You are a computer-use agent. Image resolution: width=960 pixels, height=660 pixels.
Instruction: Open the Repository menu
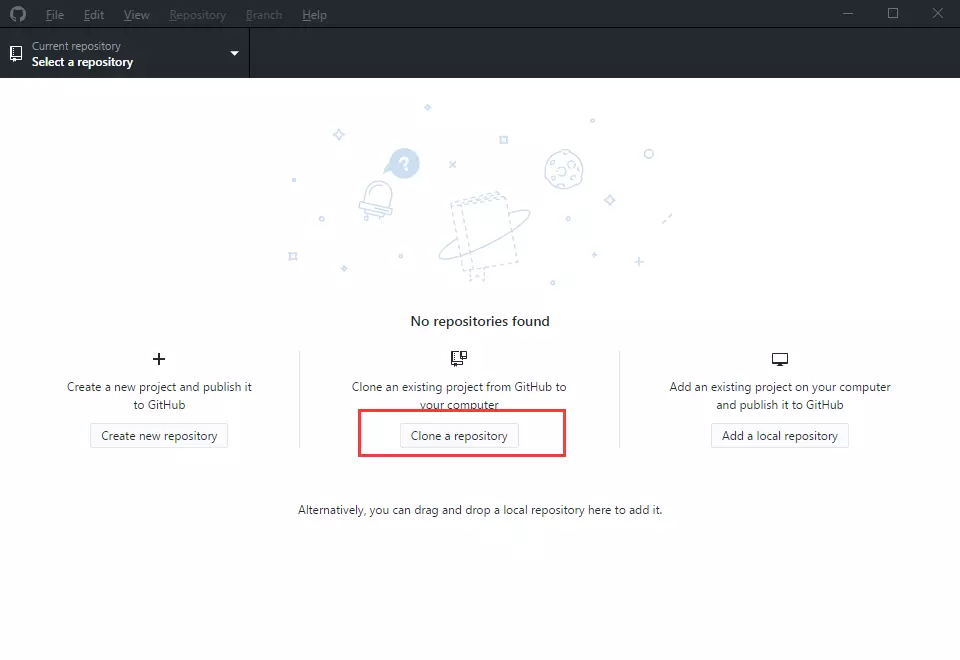pyautogui.click(x=197, y=15)
